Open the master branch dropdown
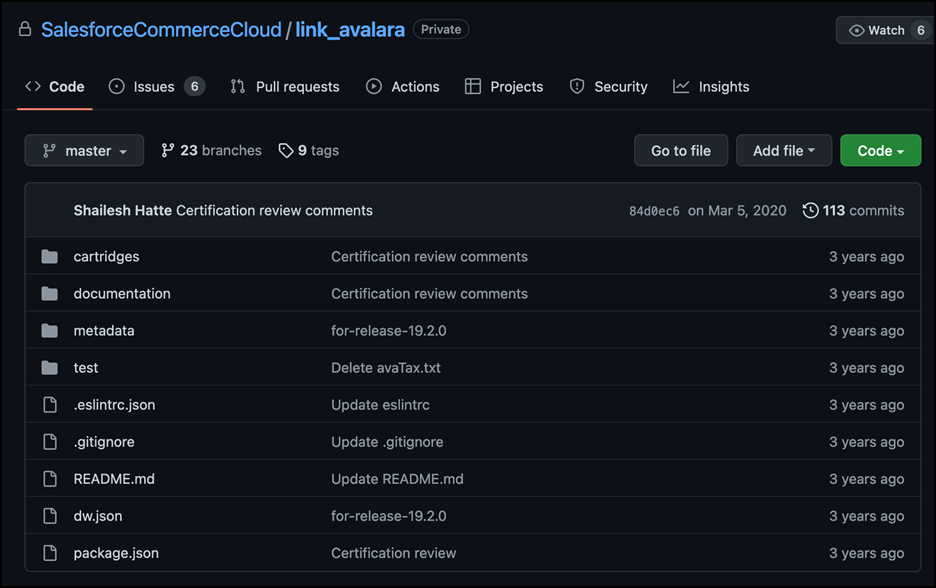Image resolution: width=936 pixels, height=588 pixels. 84,150
